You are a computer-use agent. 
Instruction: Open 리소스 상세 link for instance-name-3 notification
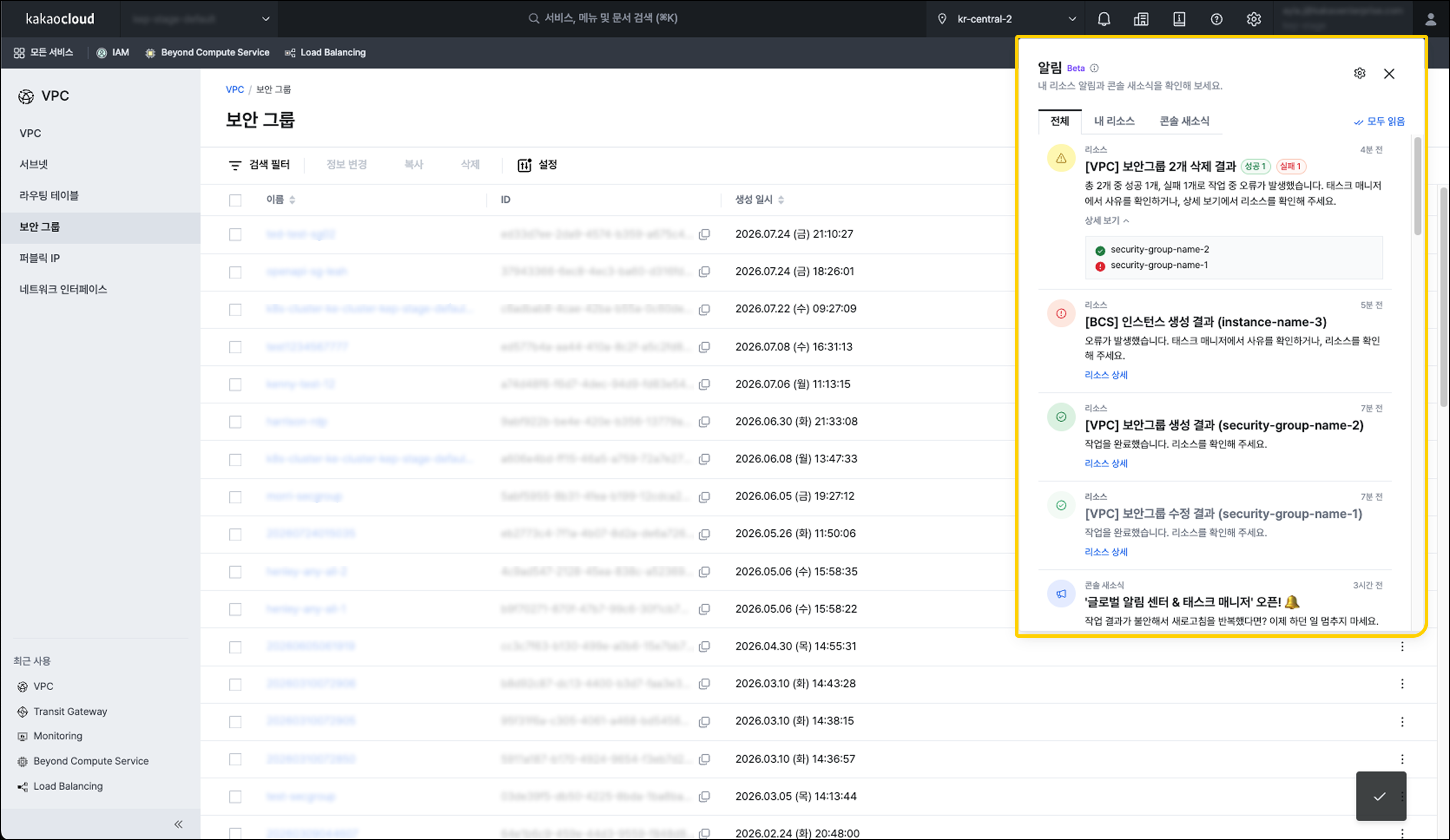pos(1106,375)
